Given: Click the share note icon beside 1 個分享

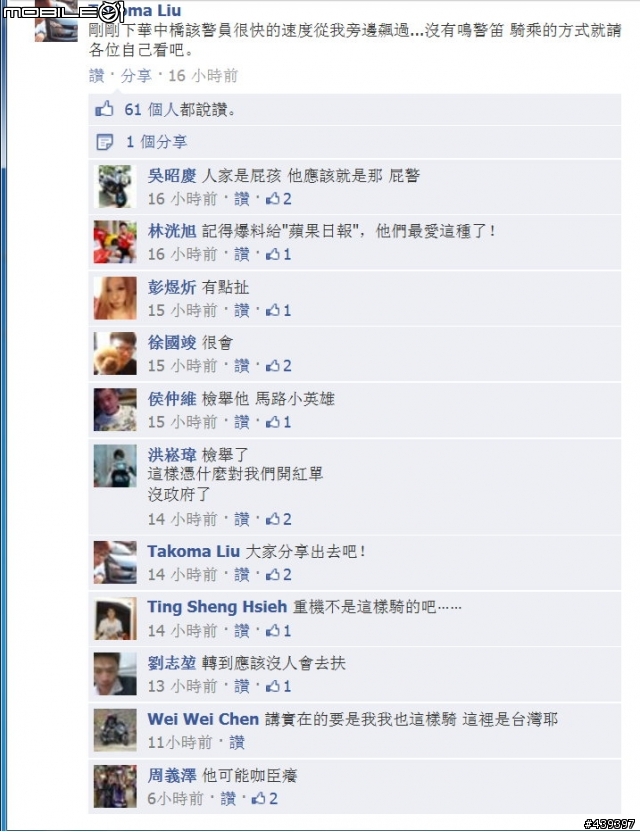Looking at the screenshot, I should point(105,142).
